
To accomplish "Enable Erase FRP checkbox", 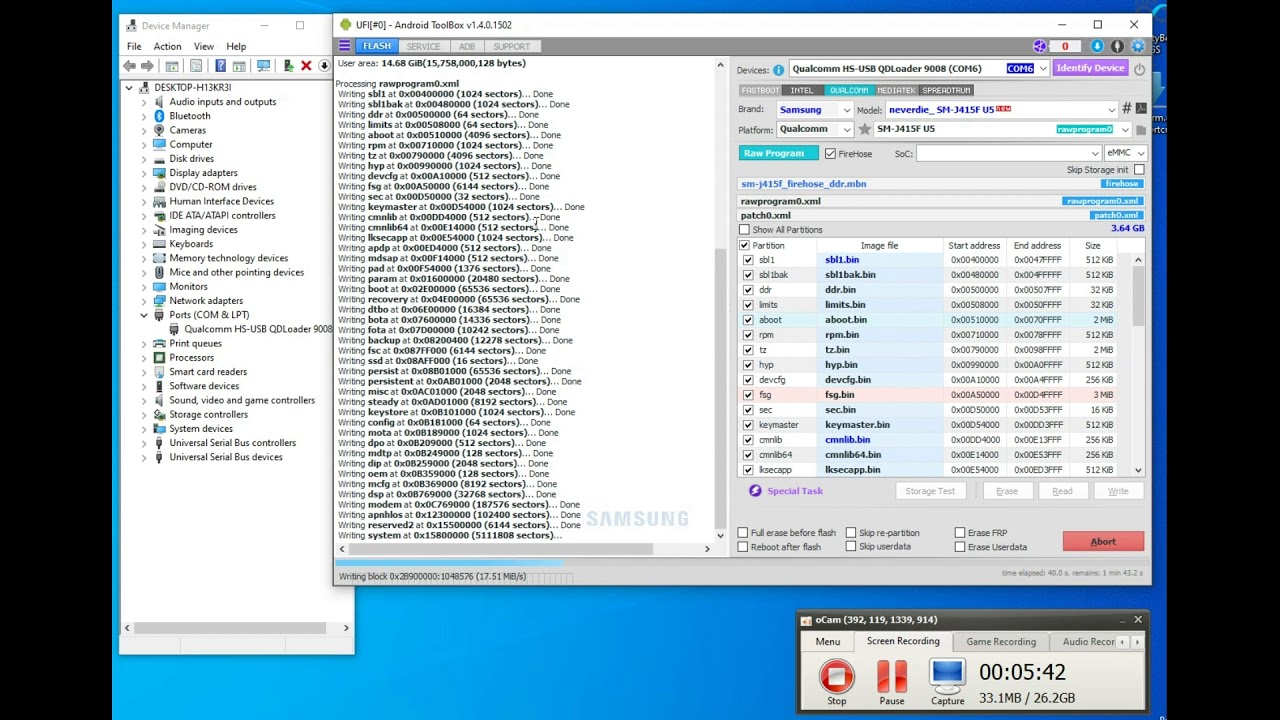I will [x=960, y=533].
